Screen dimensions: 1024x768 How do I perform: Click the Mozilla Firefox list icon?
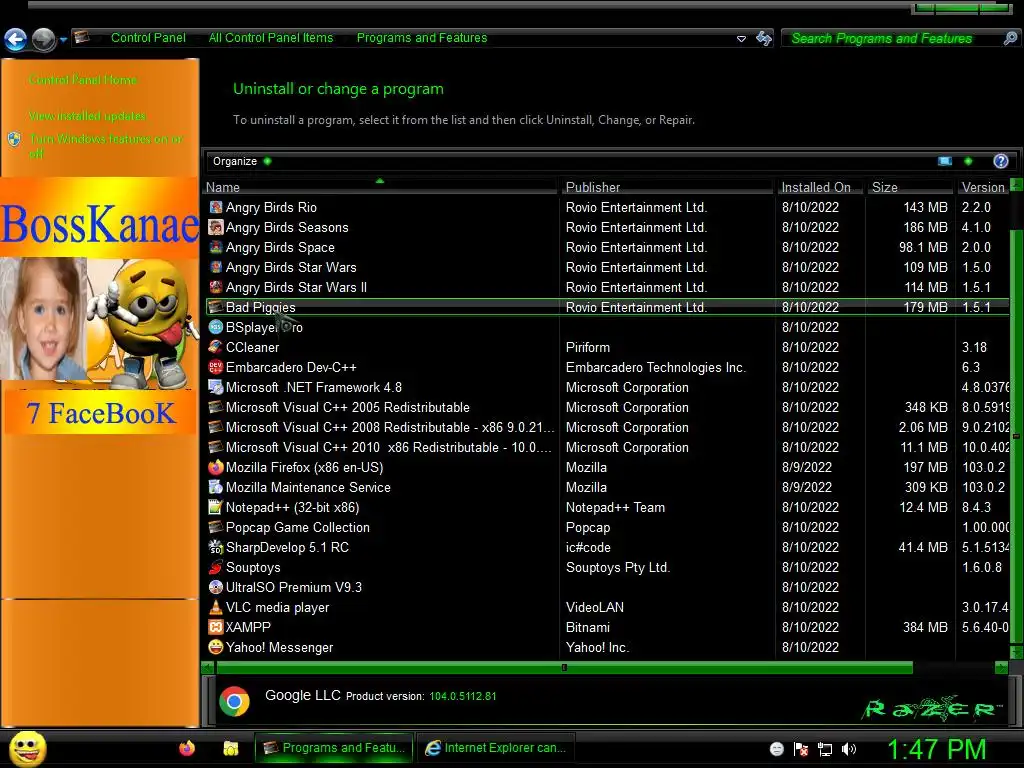click(216, 468)
